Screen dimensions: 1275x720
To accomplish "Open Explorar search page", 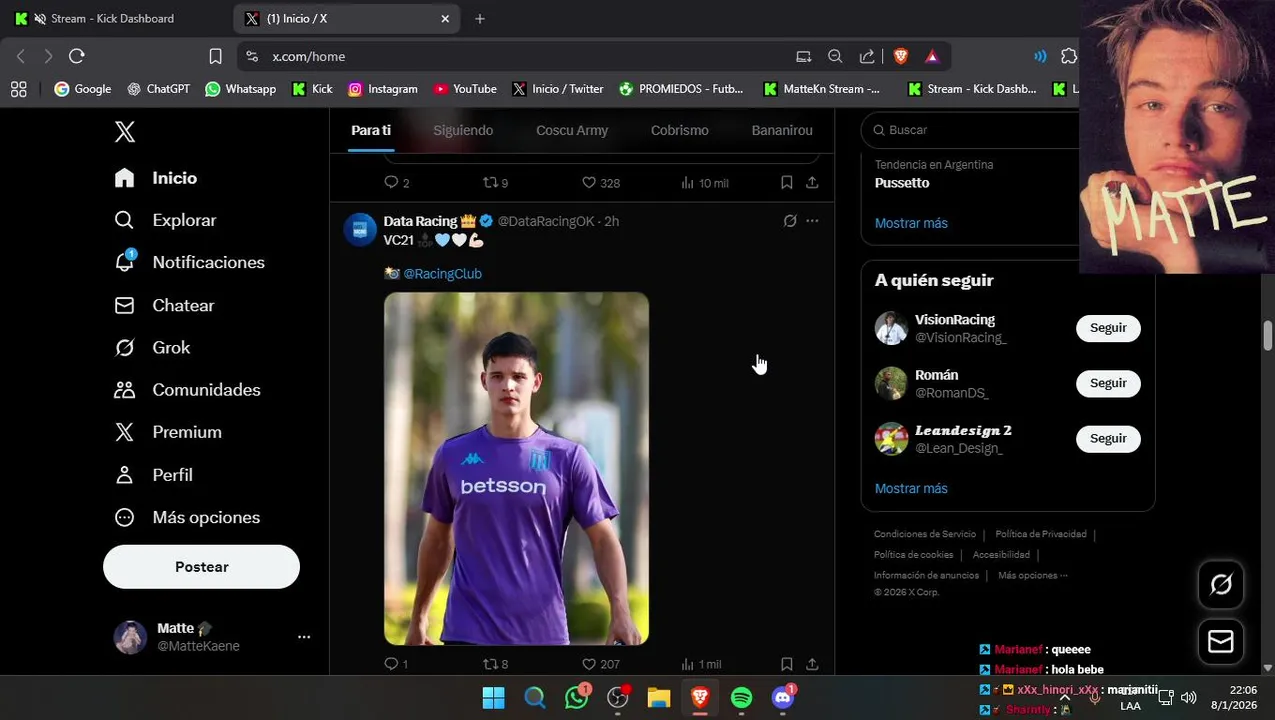I will 165,220.
